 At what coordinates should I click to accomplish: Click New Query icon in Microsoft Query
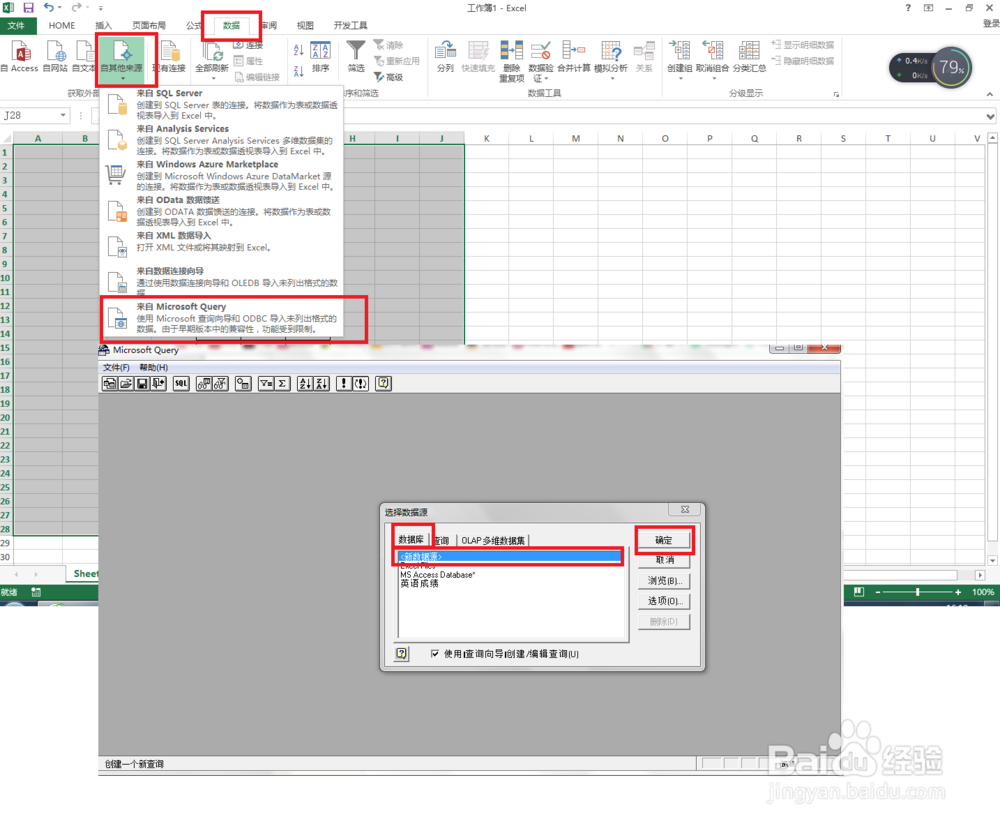110,383
